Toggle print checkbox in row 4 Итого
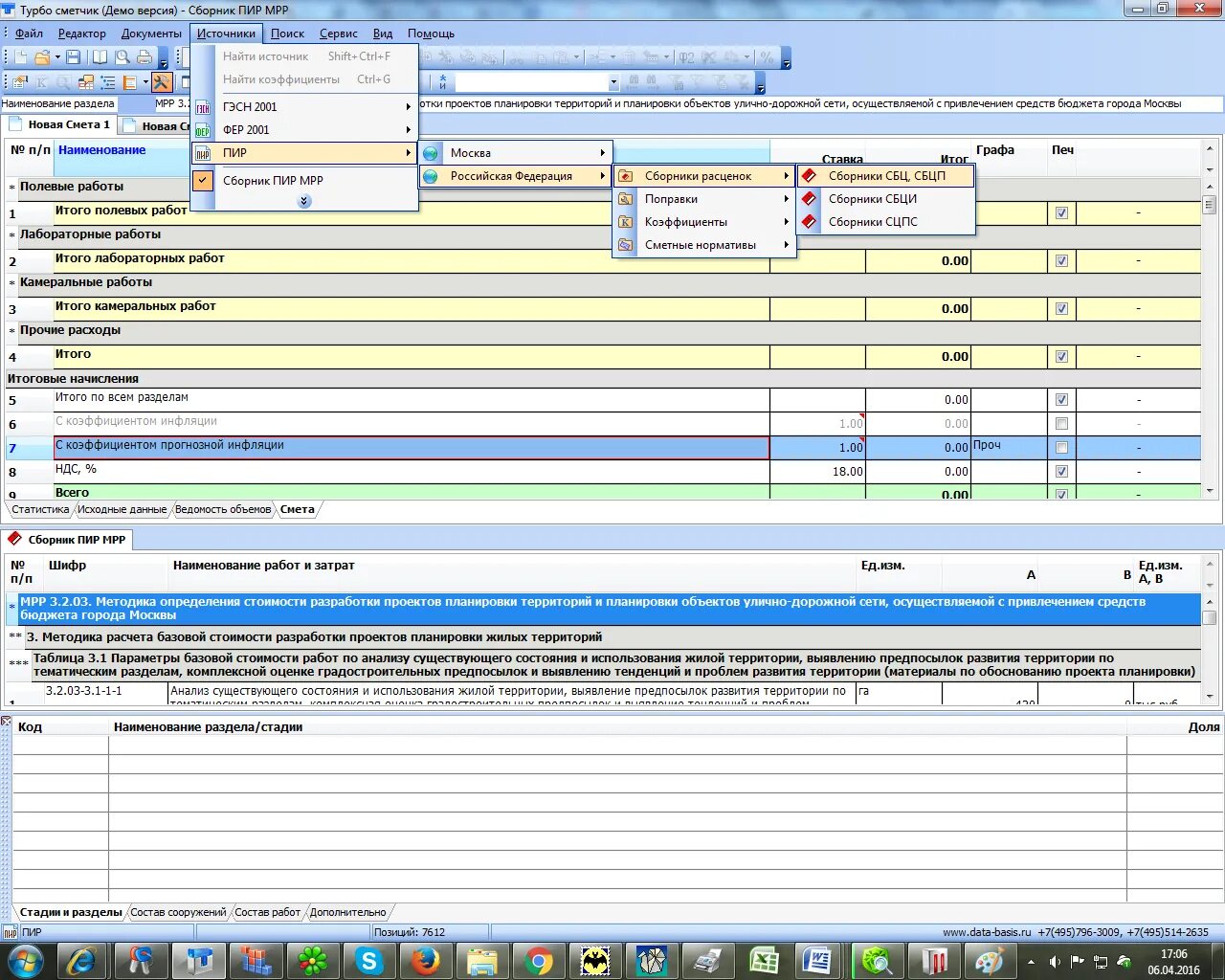The height and width of the screenshot is (980, 1225). (x=1061, y=356)
